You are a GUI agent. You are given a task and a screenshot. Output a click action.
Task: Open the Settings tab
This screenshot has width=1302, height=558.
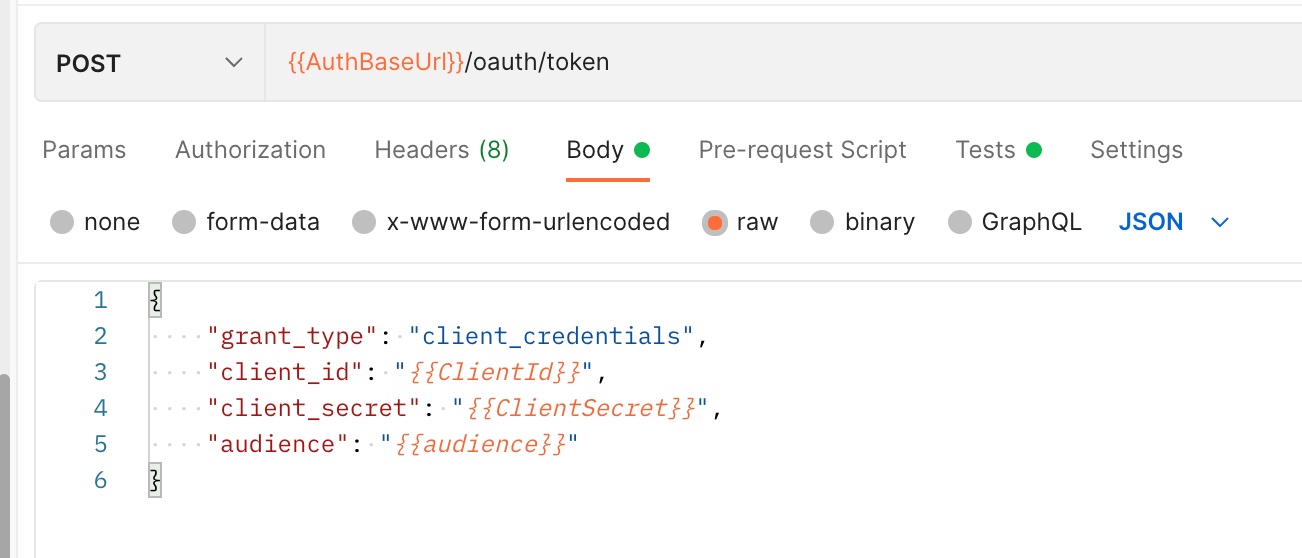point(1136,150)
